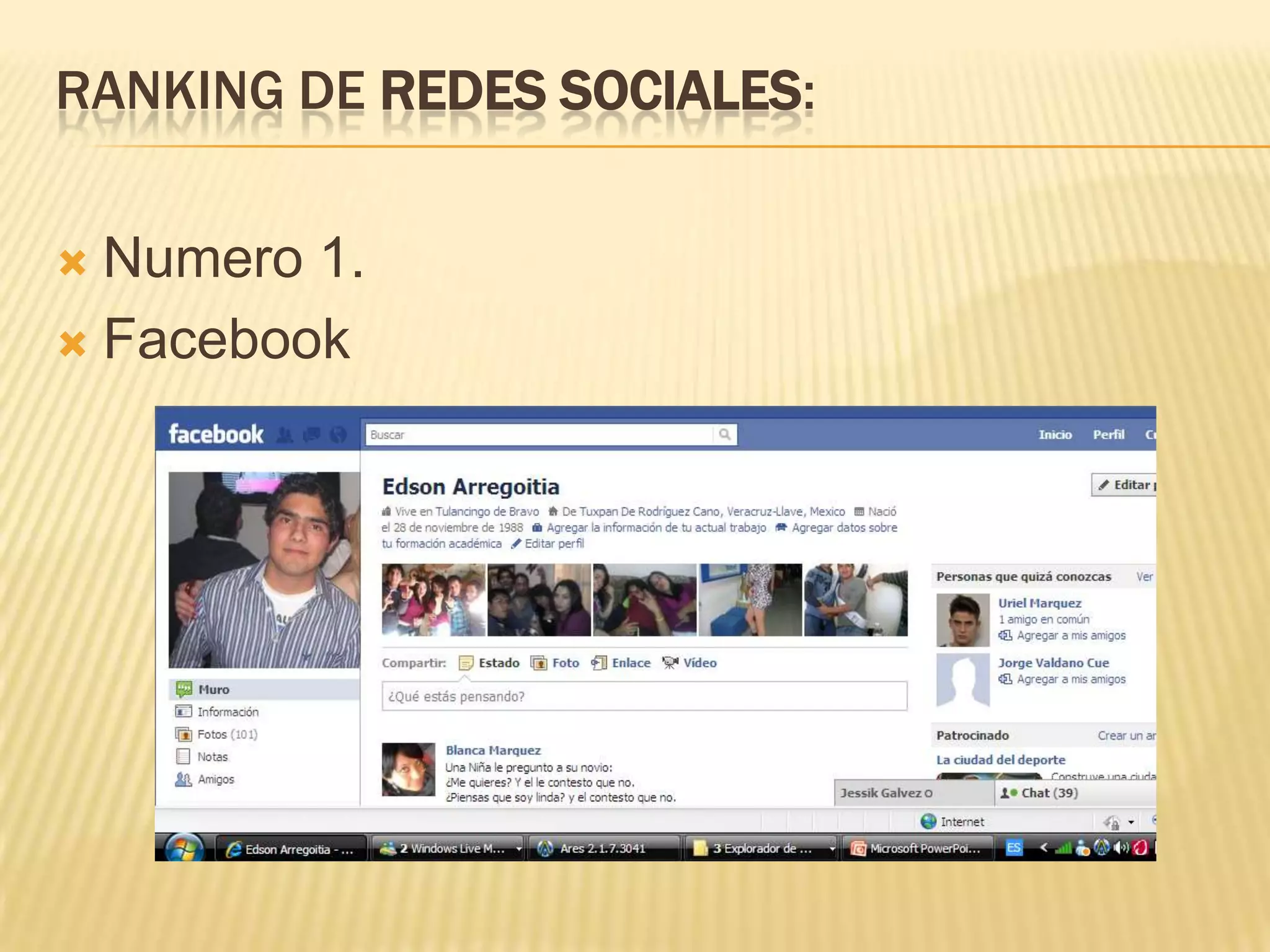The width and height of the screenshot is (1270, 952).
Task: Click Blanca Marquez avatar thumbnail
Action: 409,769
